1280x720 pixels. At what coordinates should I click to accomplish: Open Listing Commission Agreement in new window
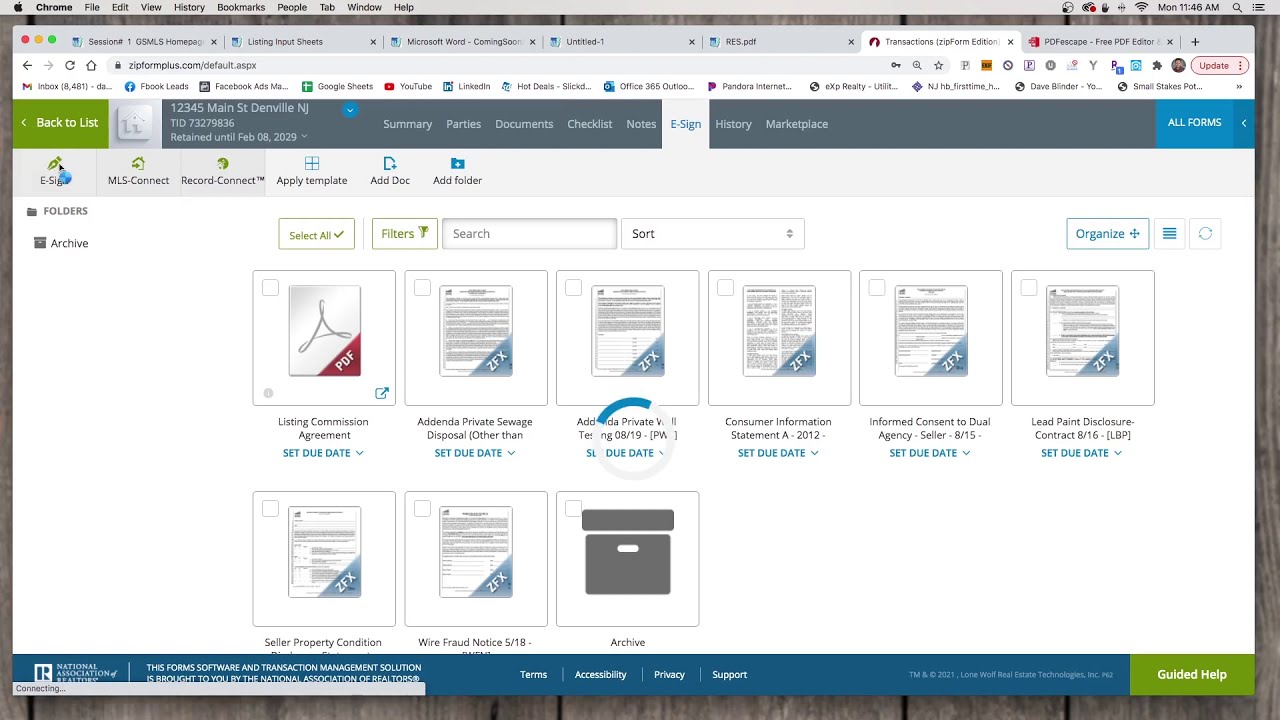pyautogui.click(x=382, y=393)
